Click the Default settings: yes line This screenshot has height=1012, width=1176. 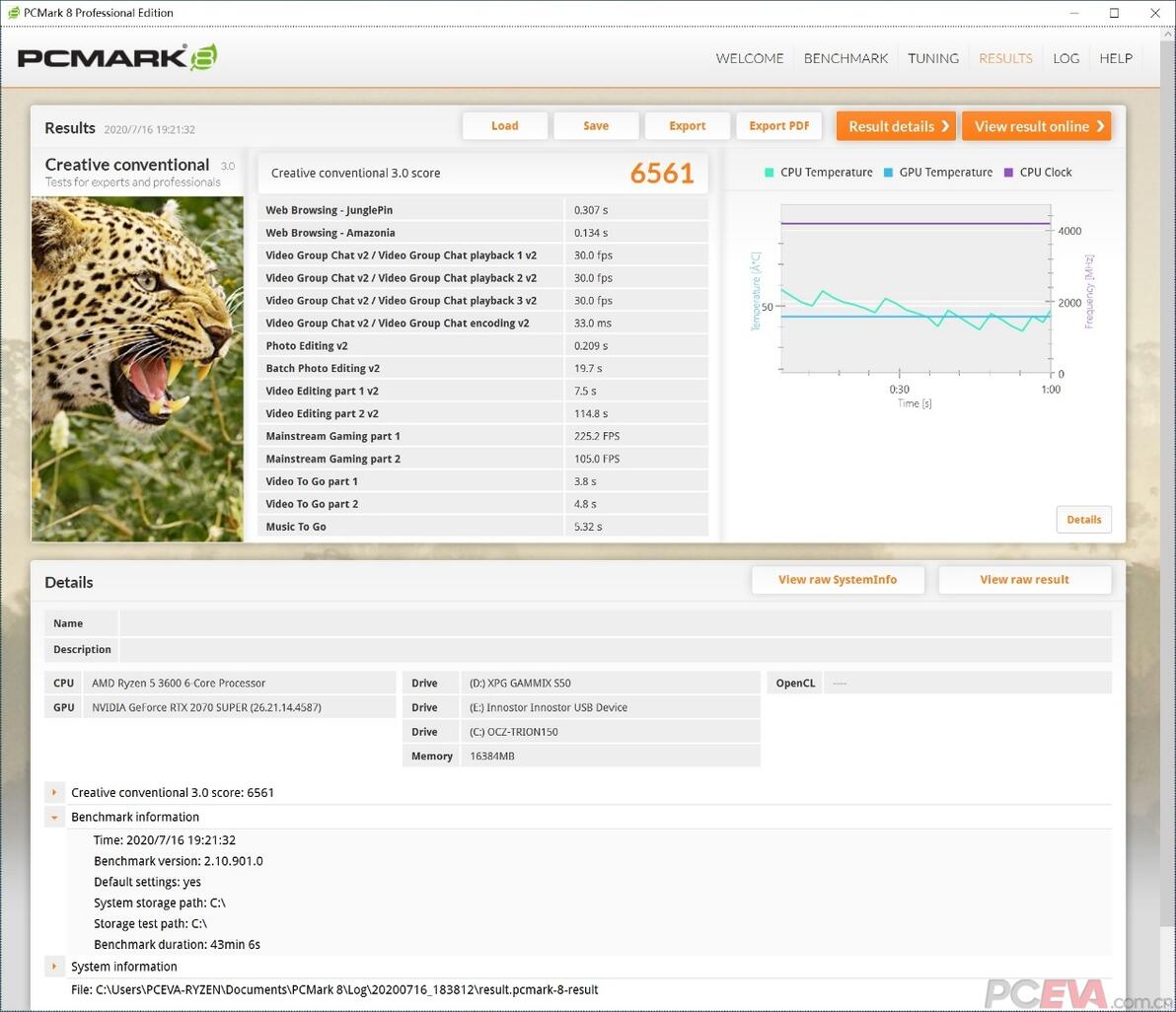tap(147, 882)
